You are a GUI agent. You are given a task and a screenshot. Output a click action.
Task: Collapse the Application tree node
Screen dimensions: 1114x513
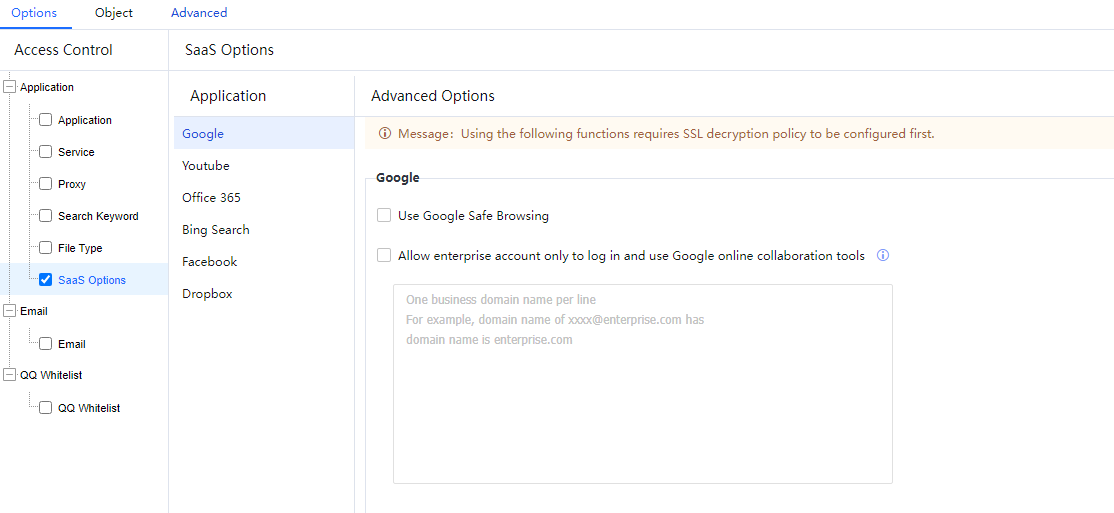[10, 87]
